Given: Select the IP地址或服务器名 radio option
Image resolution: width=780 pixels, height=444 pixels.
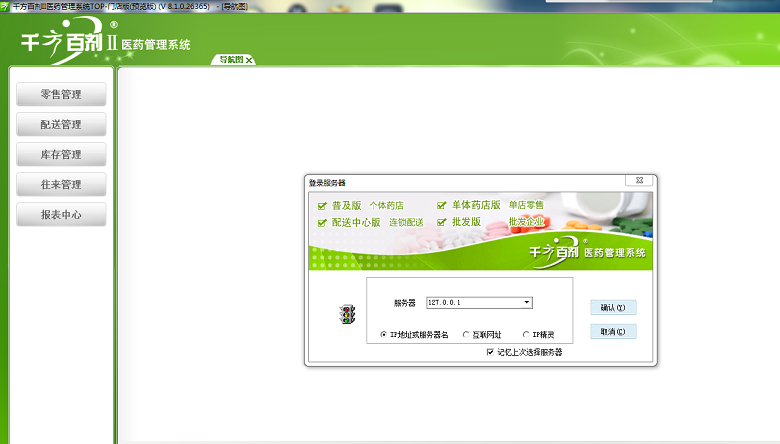Looking at the screenshot, I should (384, 335).
